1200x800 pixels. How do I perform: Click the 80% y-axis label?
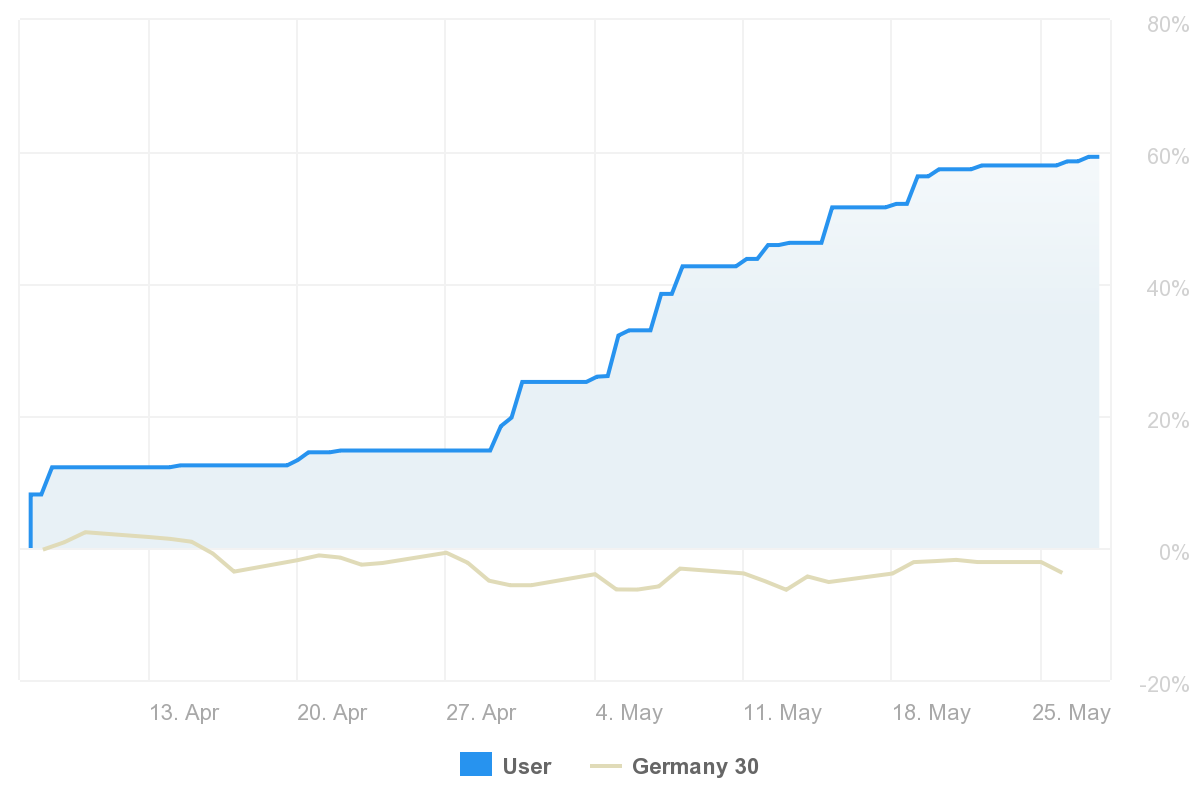(x=1166, y=24)
